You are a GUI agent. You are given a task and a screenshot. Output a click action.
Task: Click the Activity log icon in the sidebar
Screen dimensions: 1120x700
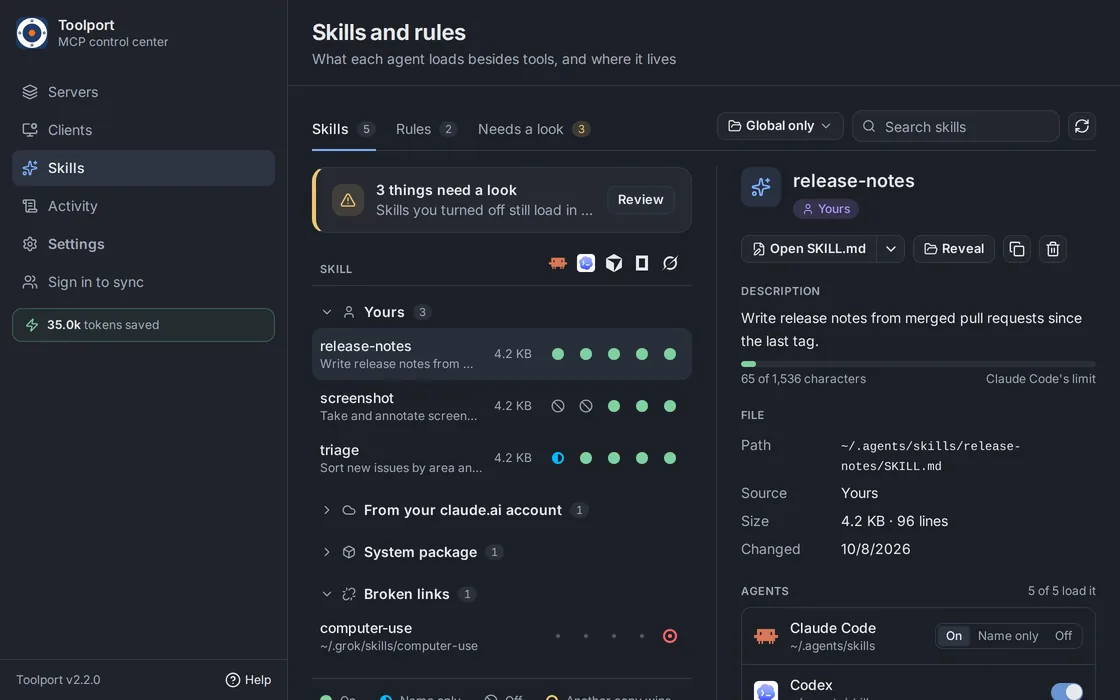point(30,206)
